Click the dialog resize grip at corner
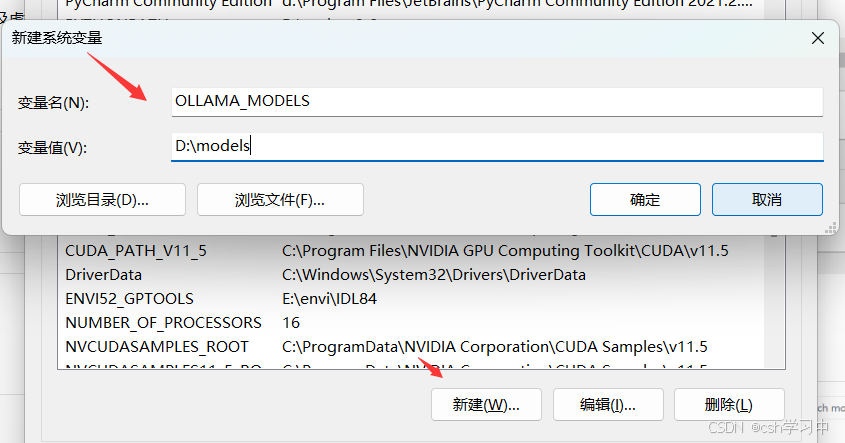Image resolution: width=845 pixels, height=443 pixels. pyautogui.click(x=830, y=228)
